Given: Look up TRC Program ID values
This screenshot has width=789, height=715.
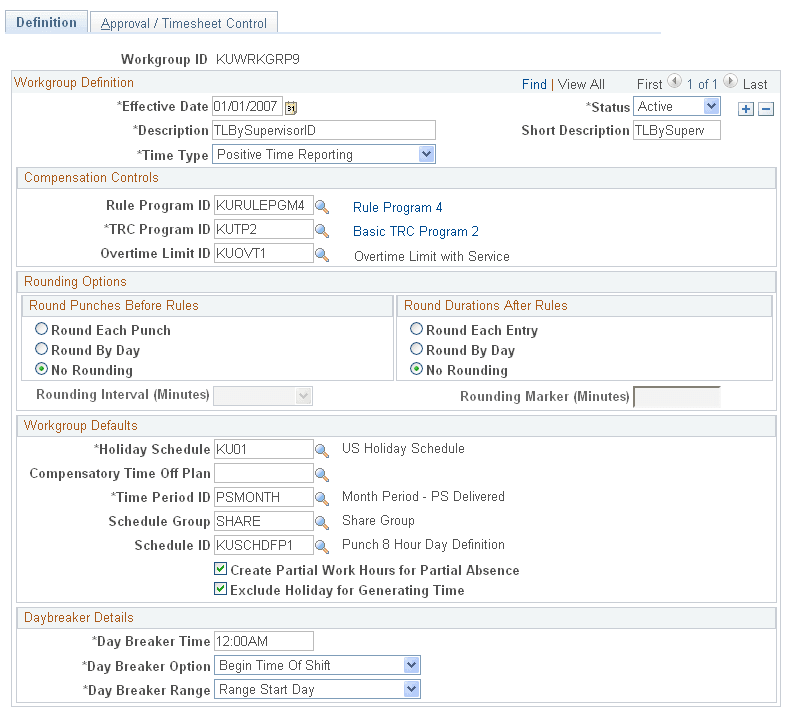Looking at the screenshot, I should [322, 230].
